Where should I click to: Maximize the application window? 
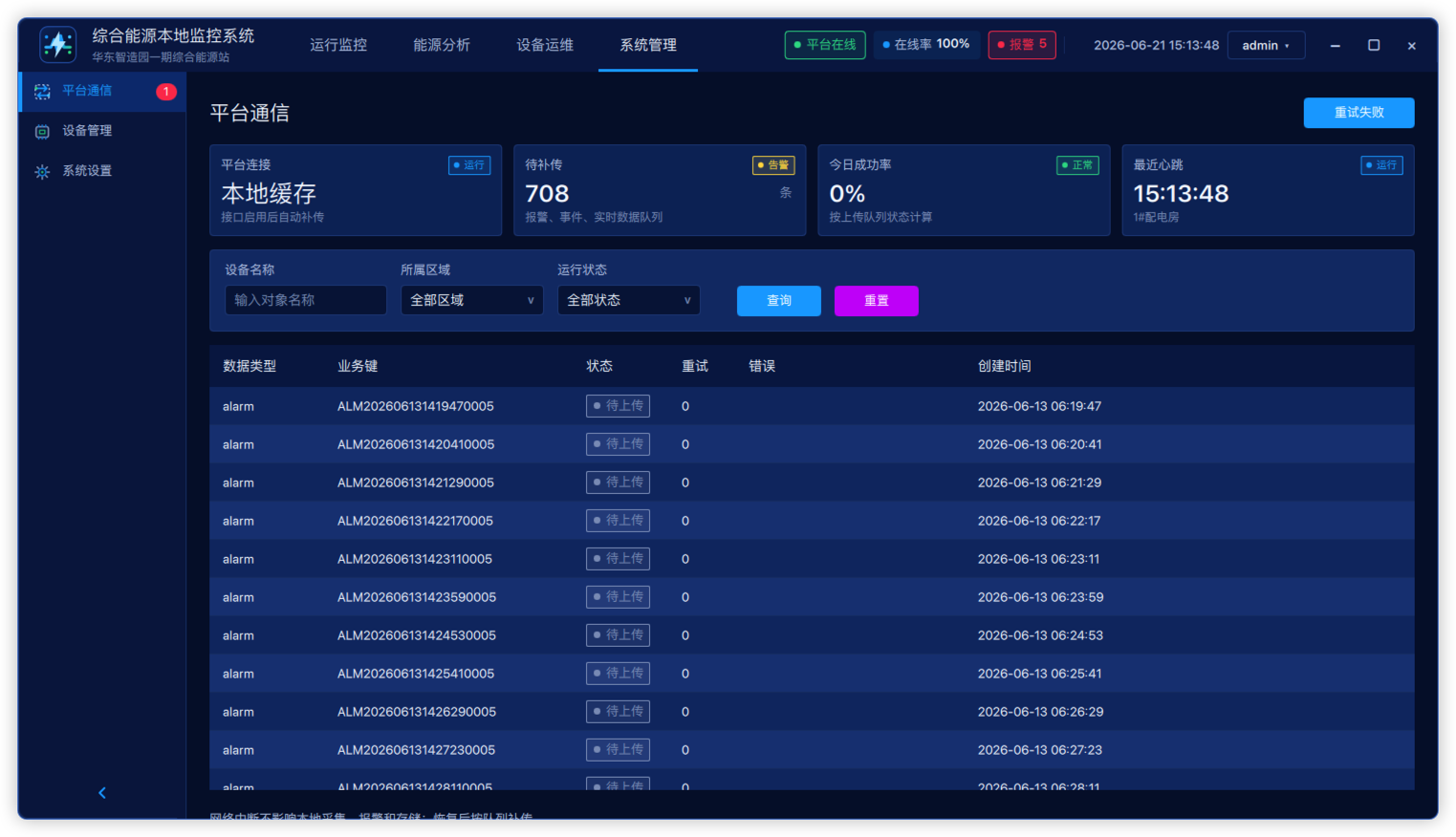[x=1374, y=45]
